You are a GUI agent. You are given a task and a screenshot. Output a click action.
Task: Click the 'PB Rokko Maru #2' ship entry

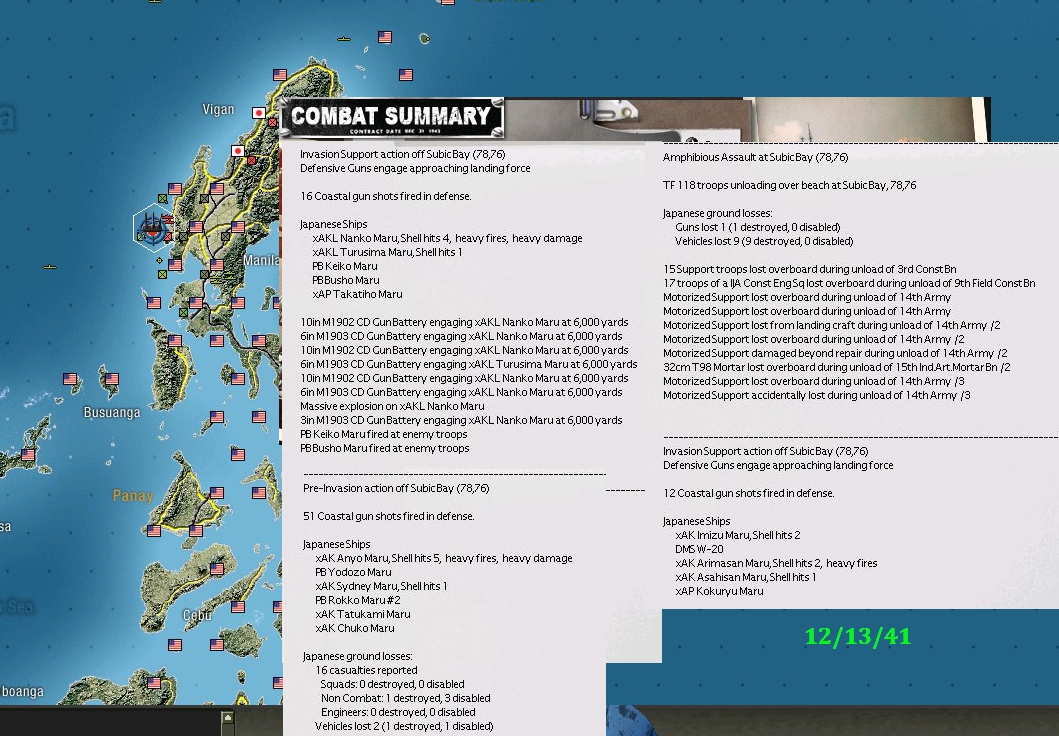357,600
